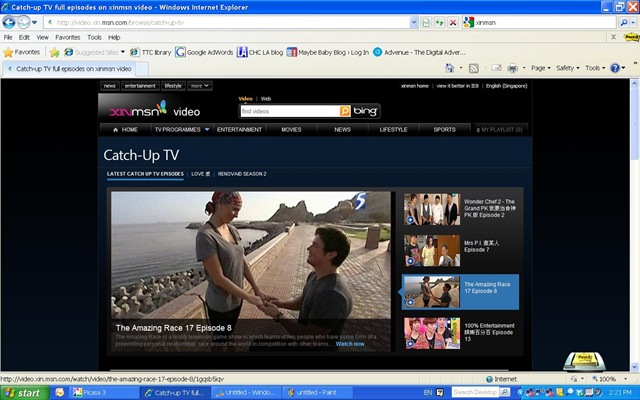Screen dimensions: 640x400
Task: Open the TTC library favorite link
Action: 151,52
